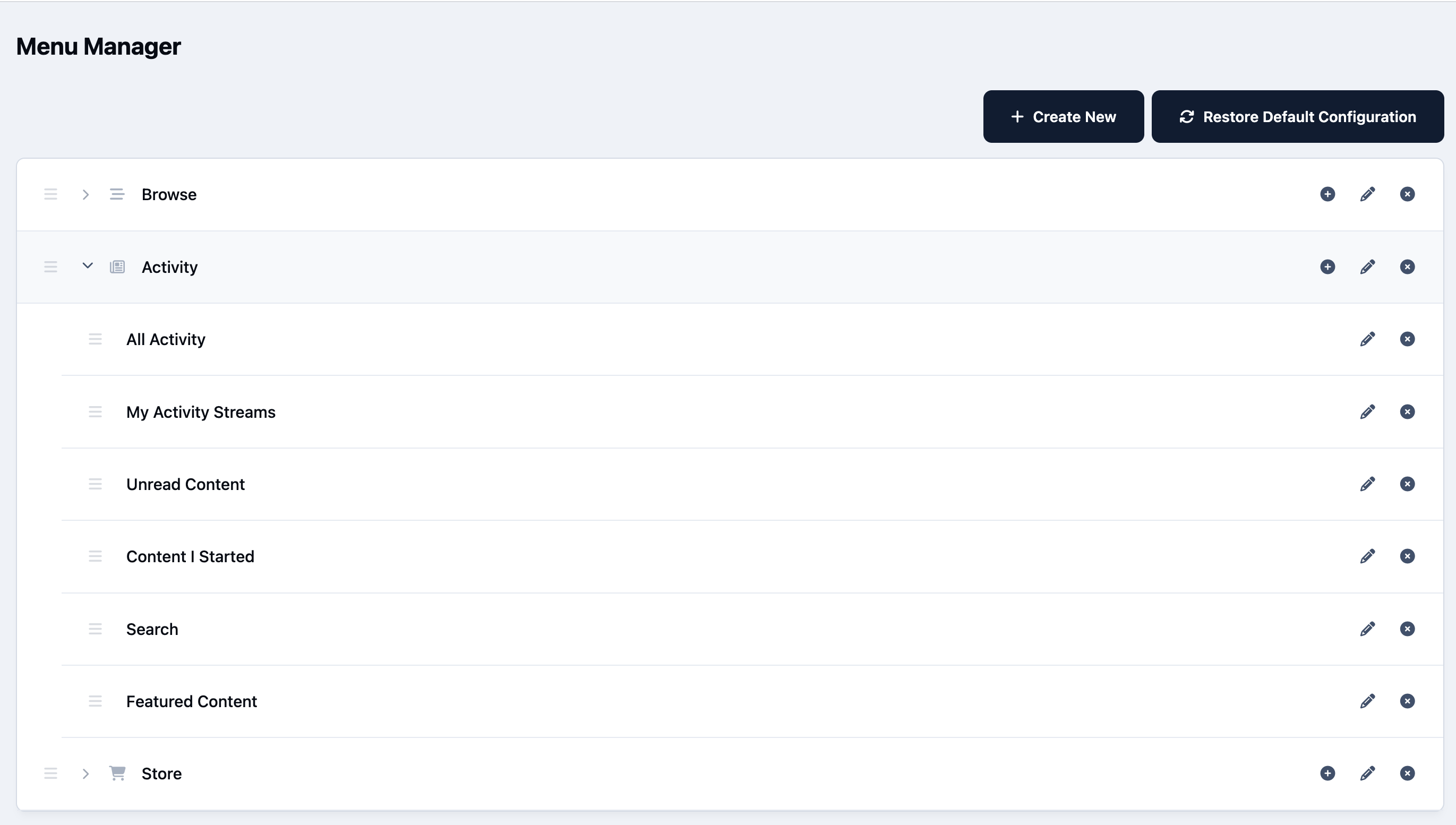The width and height of the screenshot is (1456, 825).
Task: Click the Featured Content reorder handle
Action: click(95, 701)
